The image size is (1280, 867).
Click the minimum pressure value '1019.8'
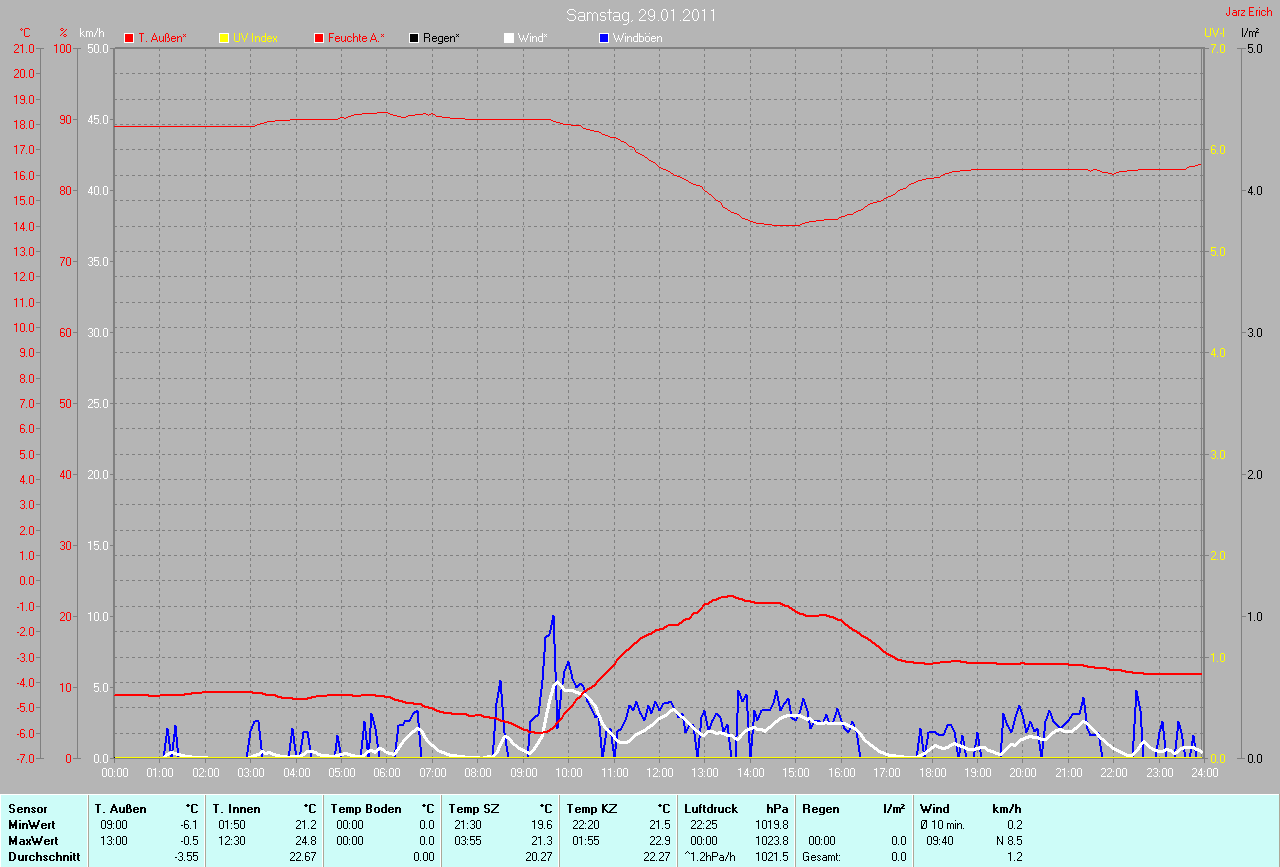(771, 825)
